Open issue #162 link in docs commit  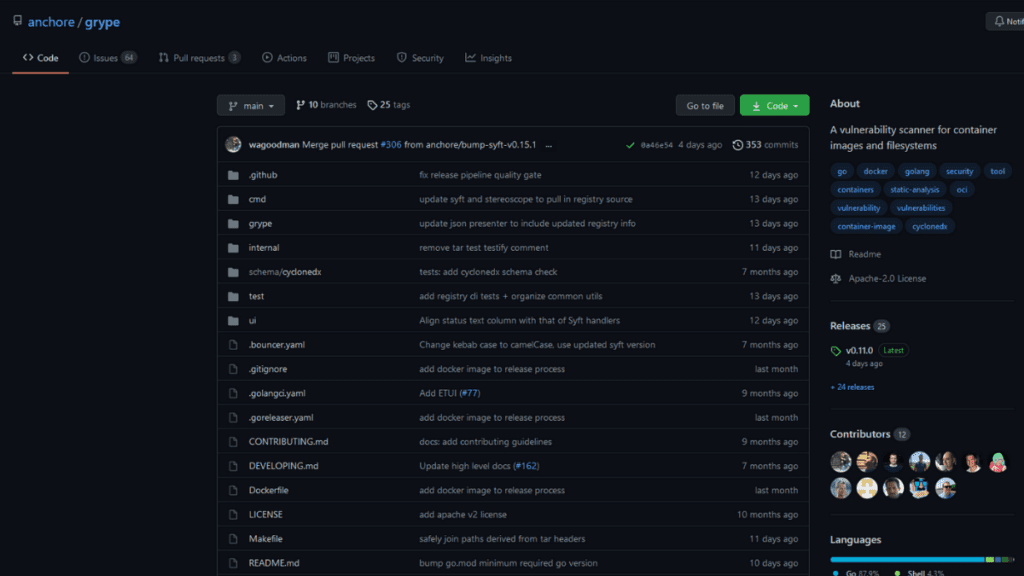point(526,466)
